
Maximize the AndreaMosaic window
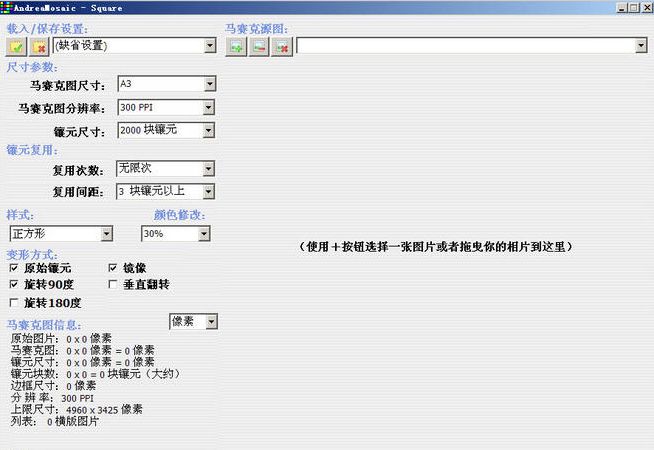(634, 8)
